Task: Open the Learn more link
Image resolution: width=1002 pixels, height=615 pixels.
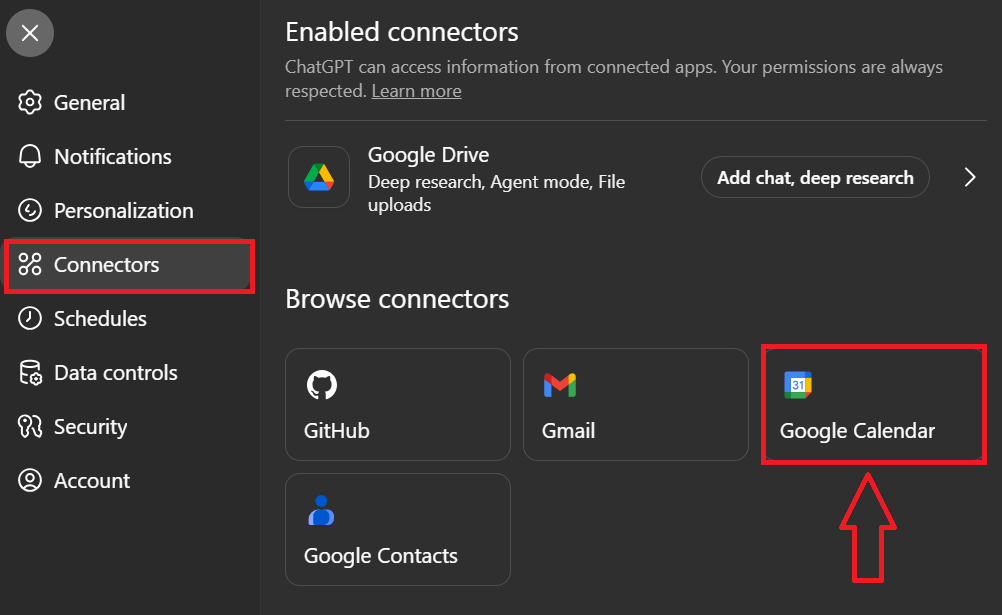Action: click(x=416, y=90)
